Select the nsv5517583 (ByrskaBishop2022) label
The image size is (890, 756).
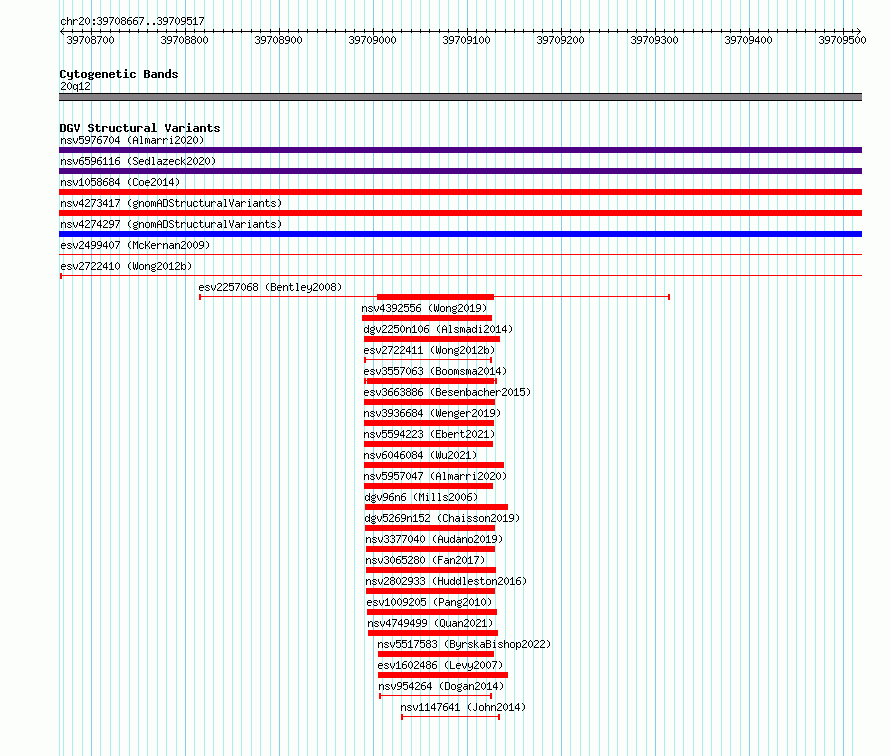[464, 644]
